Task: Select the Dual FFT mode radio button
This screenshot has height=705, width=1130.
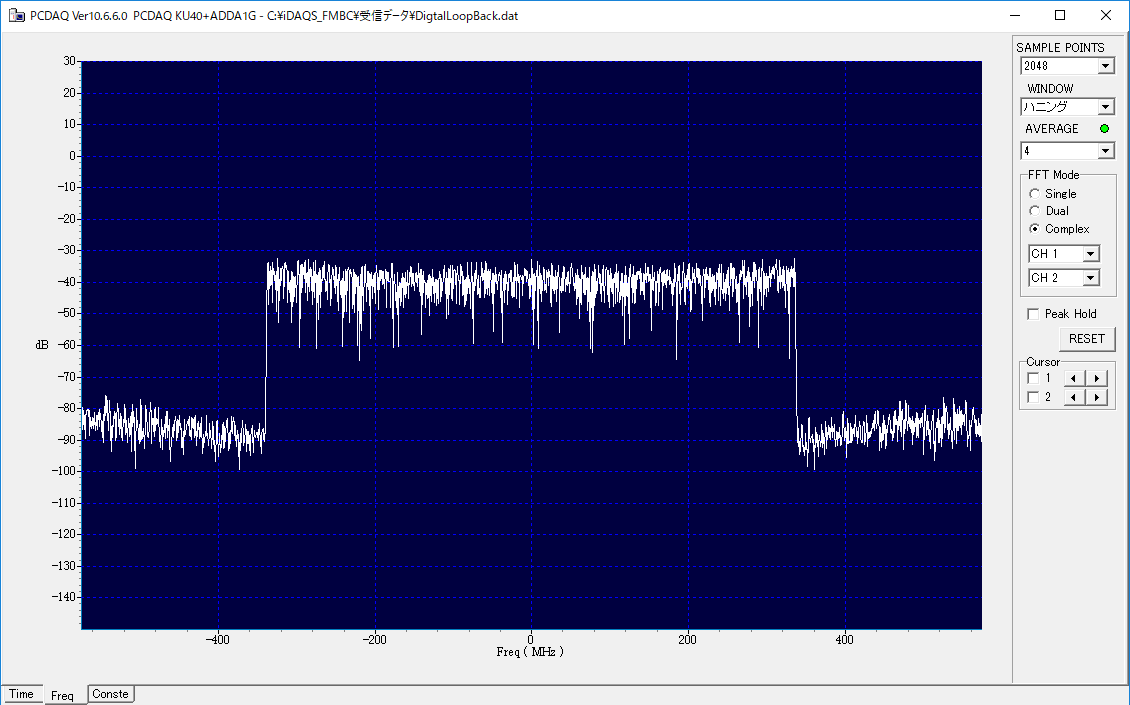Action: 1035,211
